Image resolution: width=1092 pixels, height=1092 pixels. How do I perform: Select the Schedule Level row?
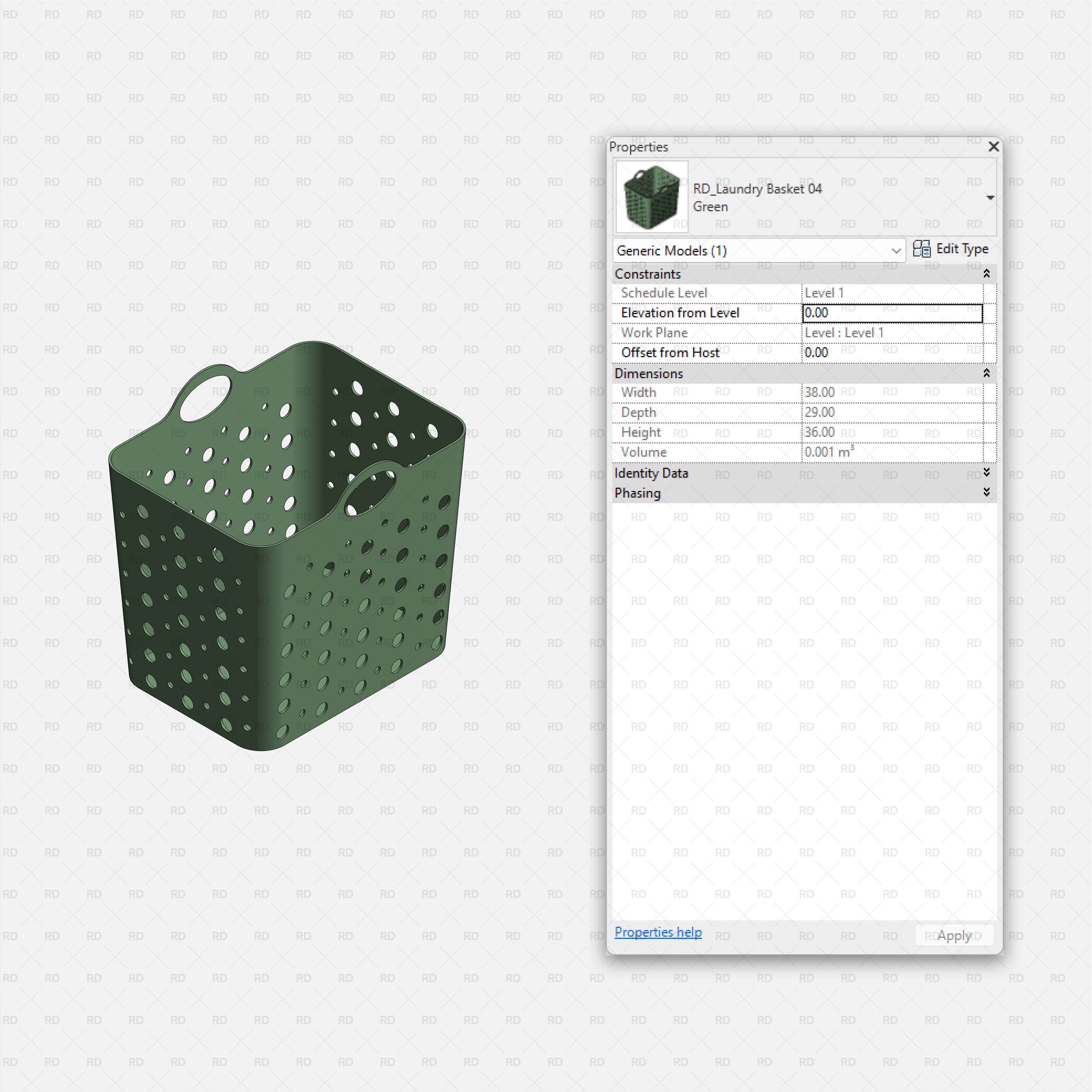(706, 293)
